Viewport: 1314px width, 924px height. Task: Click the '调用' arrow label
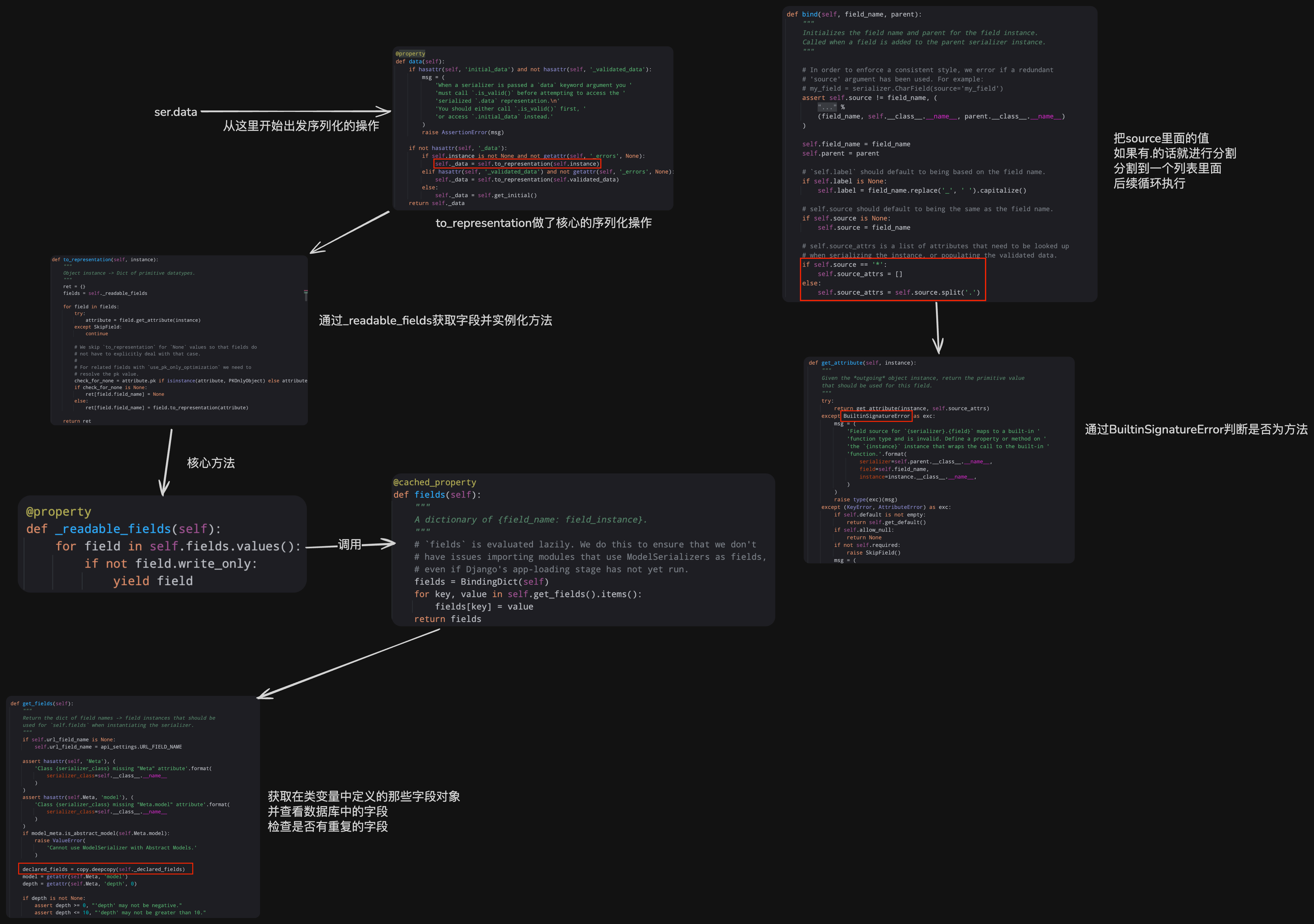tap(349, 544)
